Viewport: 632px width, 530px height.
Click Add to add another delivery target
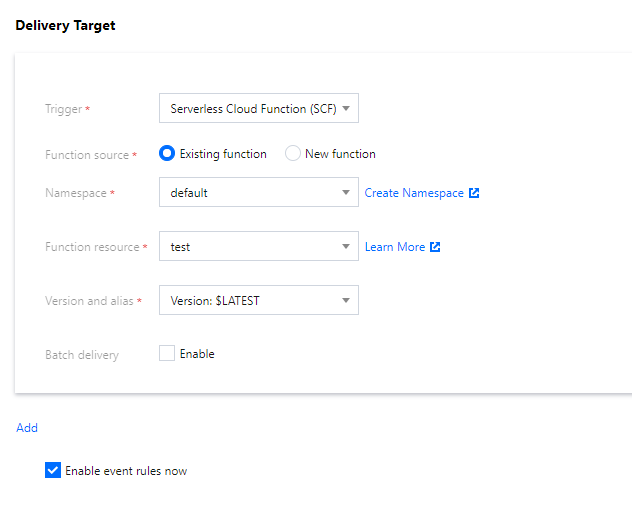pos(27,428)
